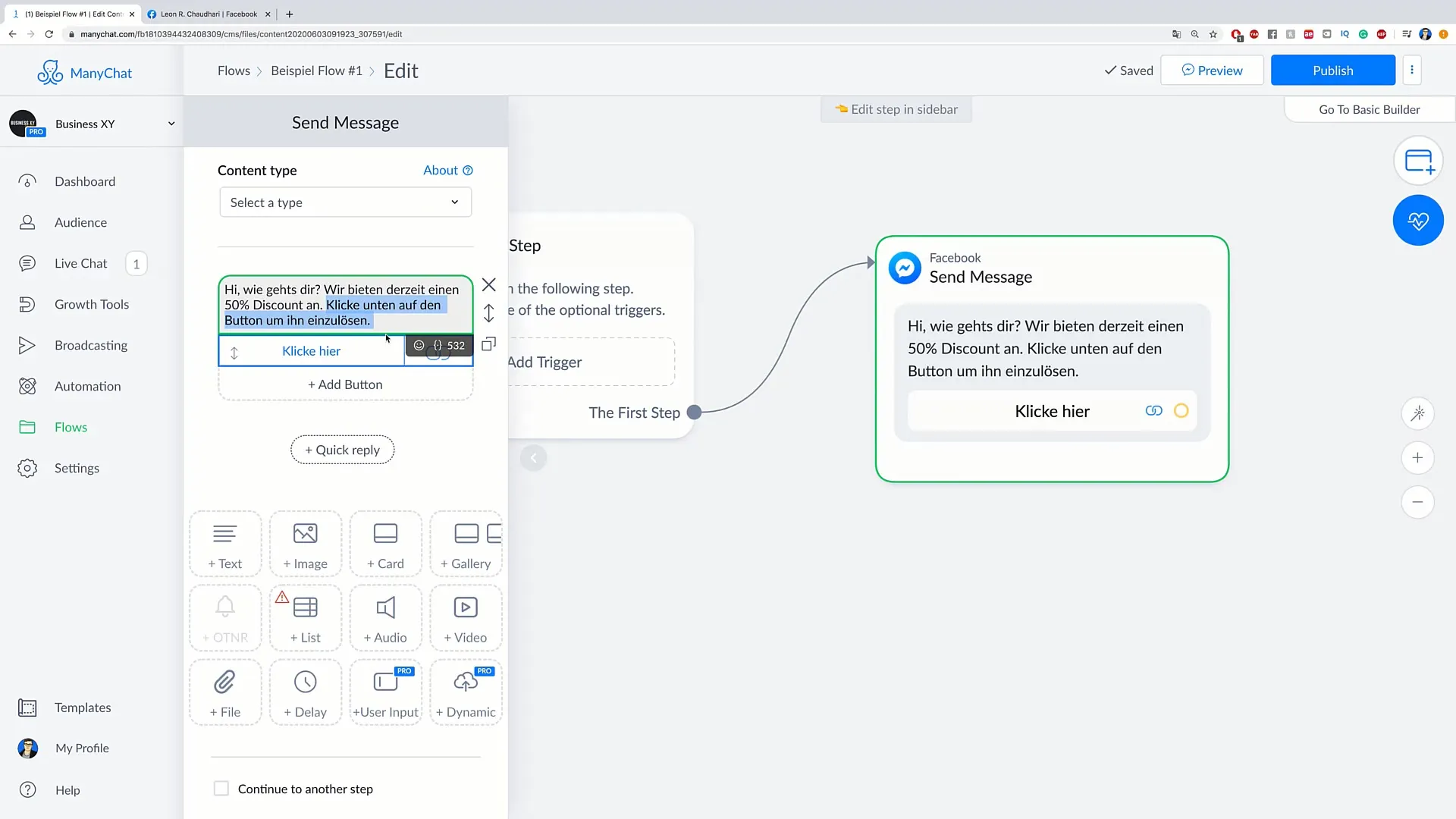Screen dimensions: 1456x819
Task: Click the Help question mark icon
Action: click(x=27, y=789)
